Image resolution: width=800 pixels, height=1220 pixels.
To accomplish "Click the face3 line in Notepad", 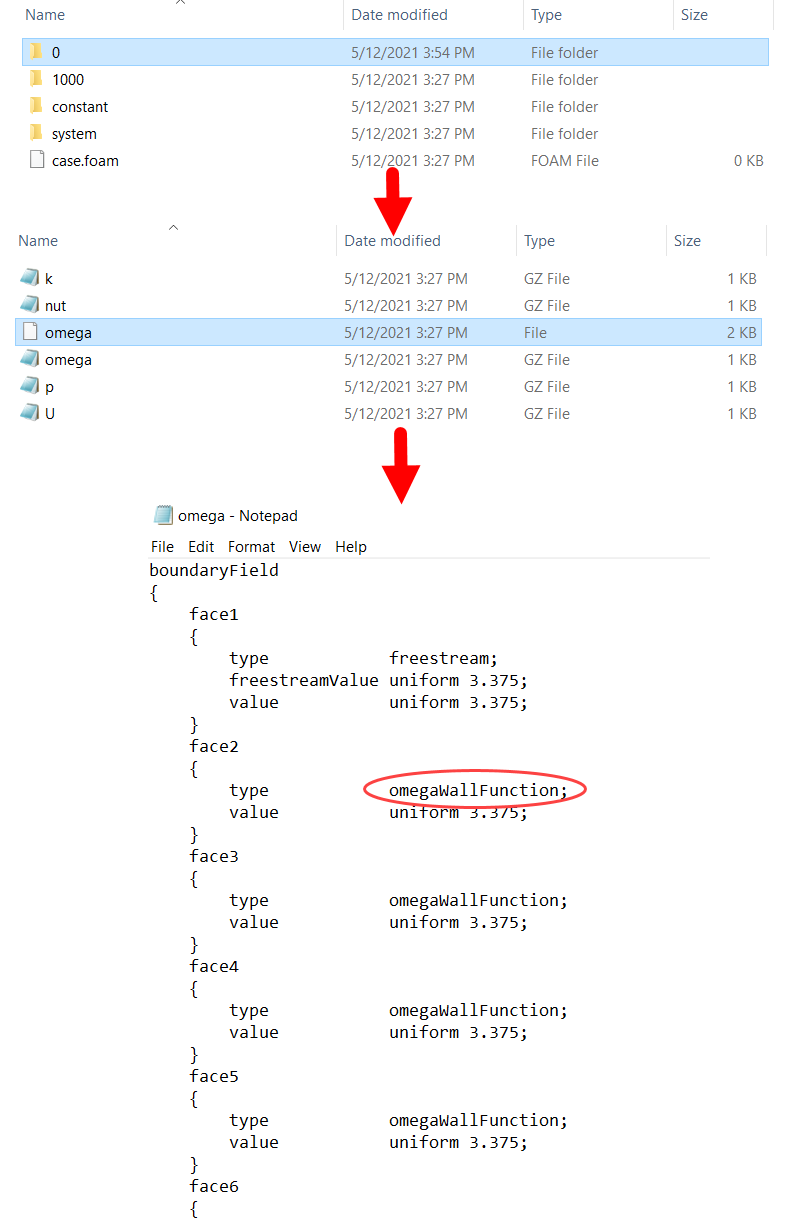I will coord(214,856).
